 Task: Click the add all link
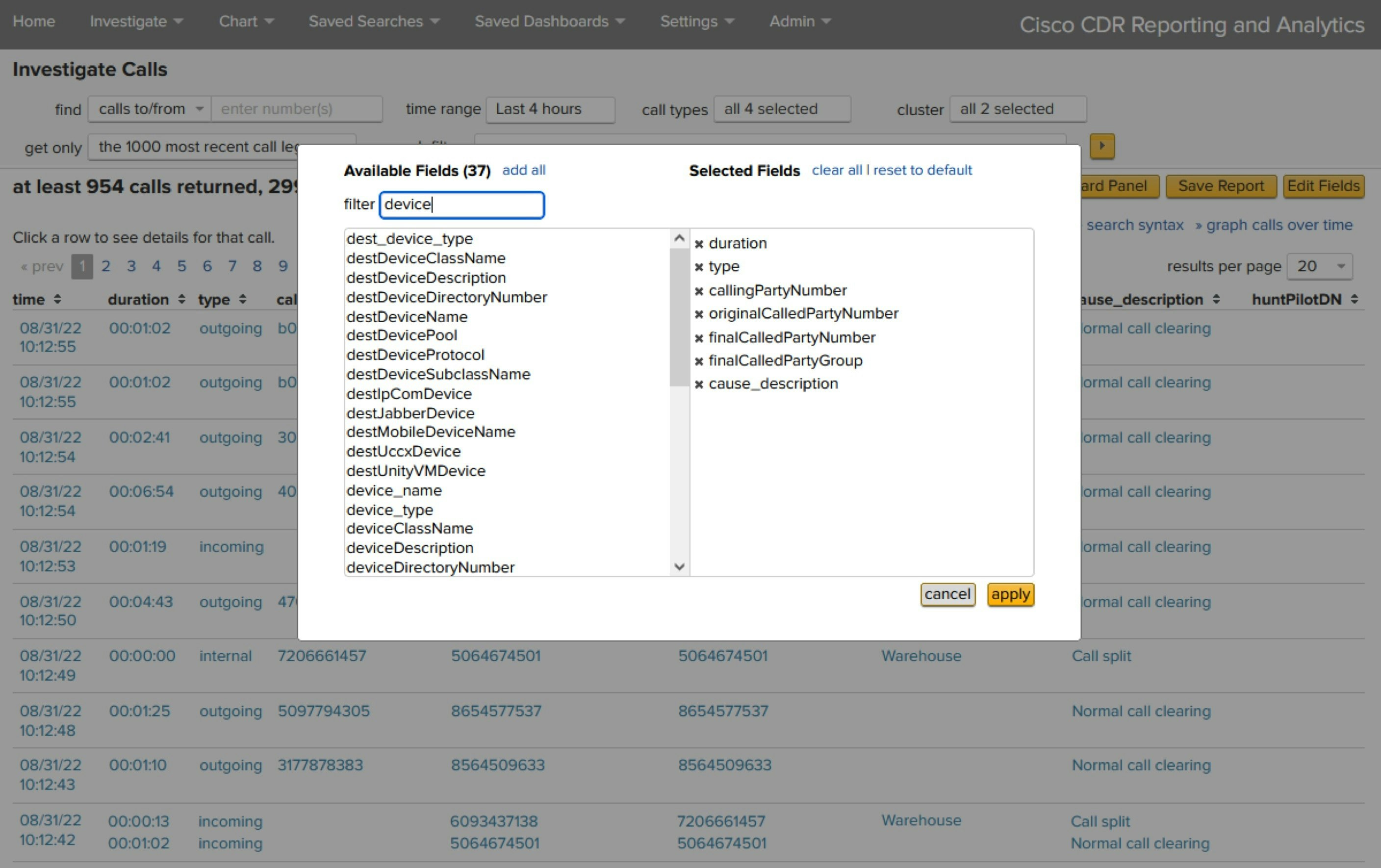point(524,170)
